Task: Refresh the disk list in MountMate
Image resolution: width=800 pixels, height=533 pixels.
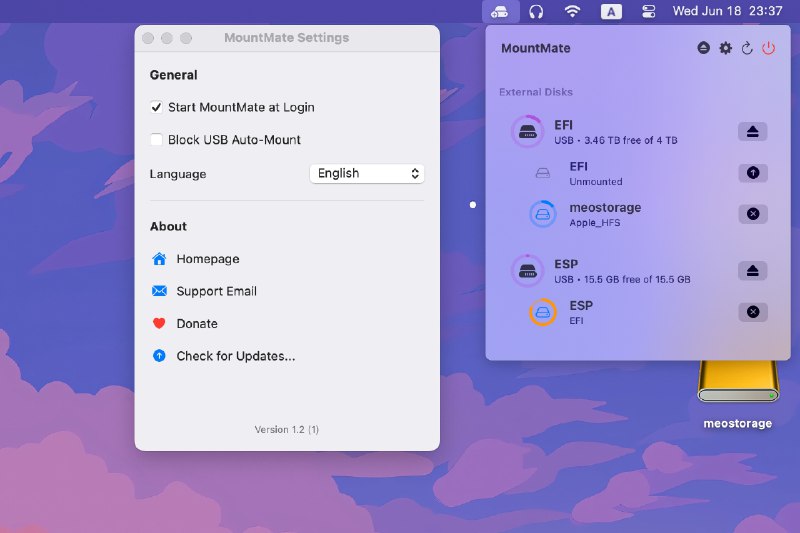Action: pyautogui.click(x=747, y=48)
